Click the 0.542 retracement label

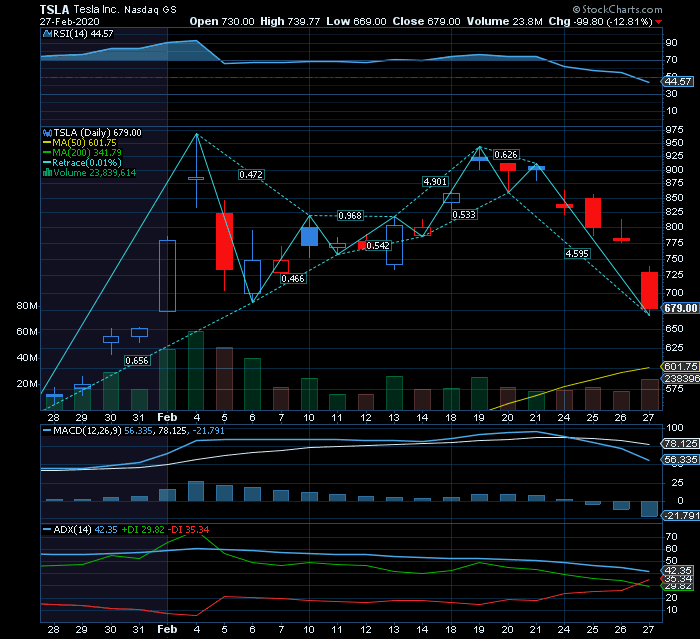pos(378,246)
